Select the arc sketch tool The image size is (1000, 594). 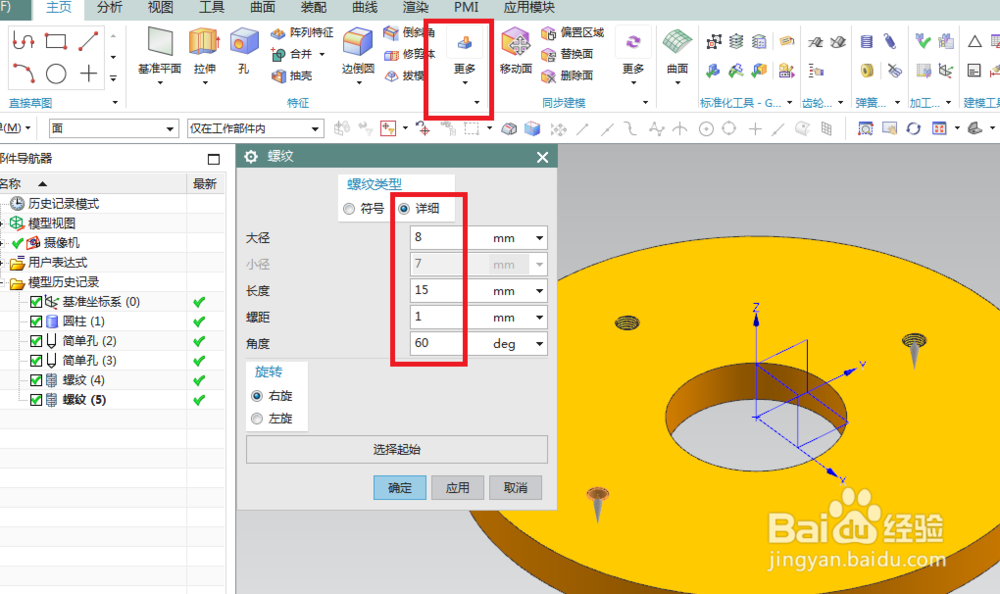[24, 73]
